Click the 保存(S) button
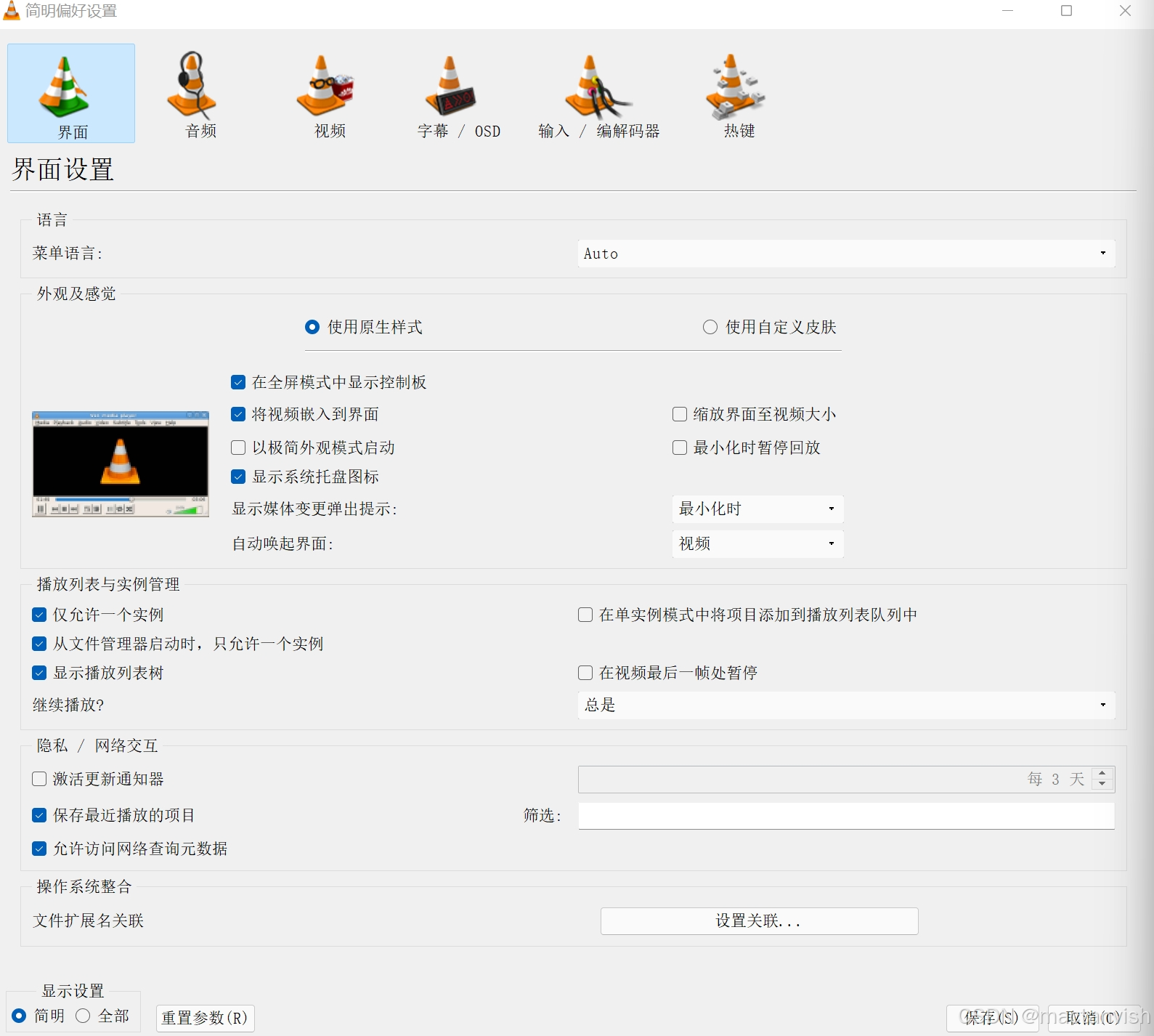The image size is (1154, 1036). 992,1018
